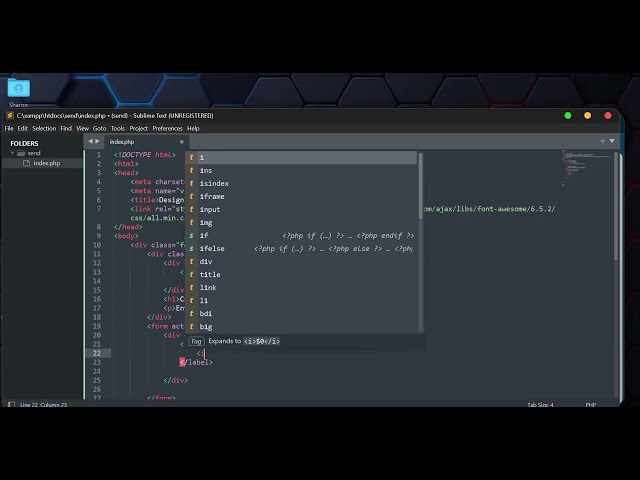Viewport: 640px width, 480px height.
Task: Click the body tag on line 9
Action: (126, 236)
